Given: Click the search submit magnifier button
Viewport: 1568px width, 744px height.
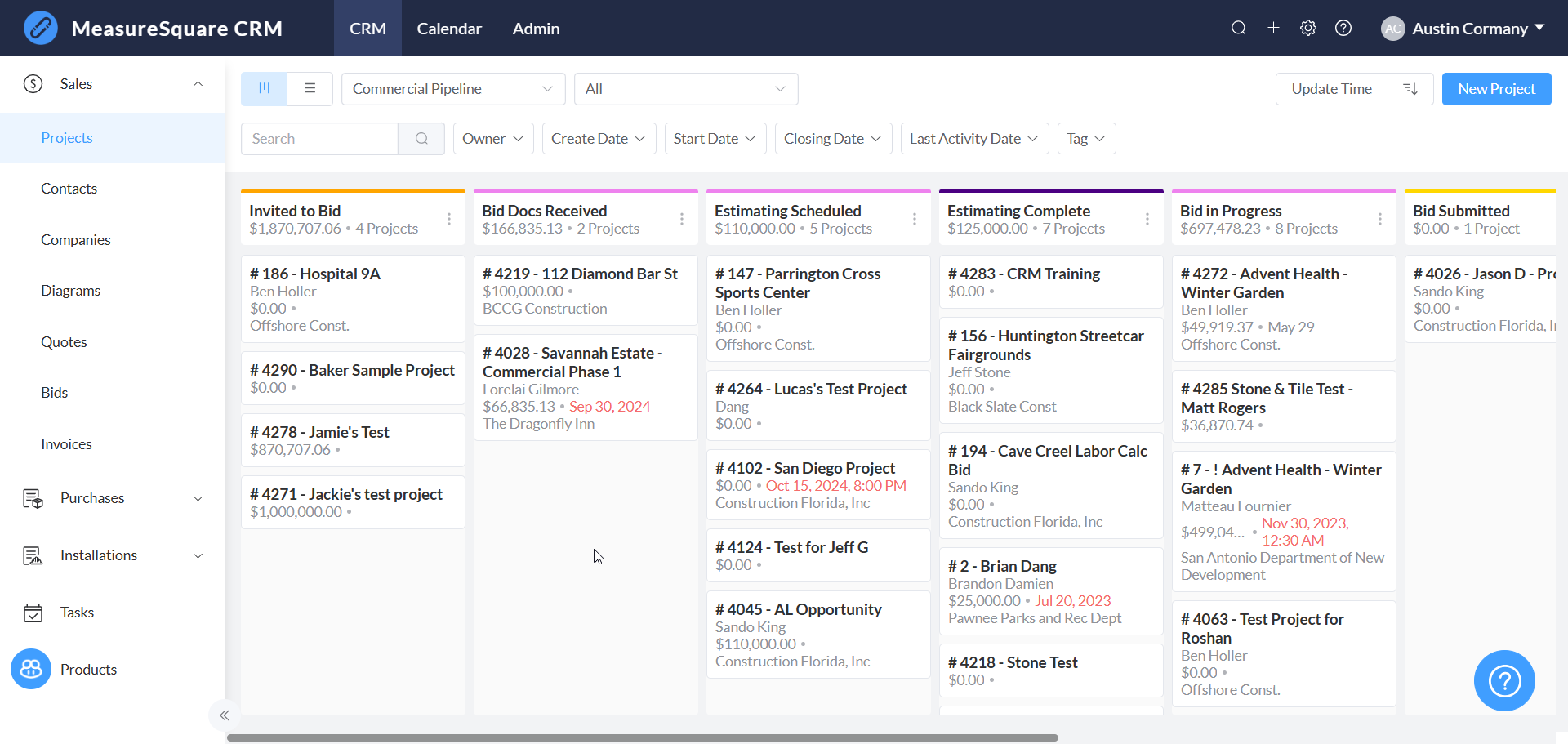Looking at the screenshot, I should point(421,139).
